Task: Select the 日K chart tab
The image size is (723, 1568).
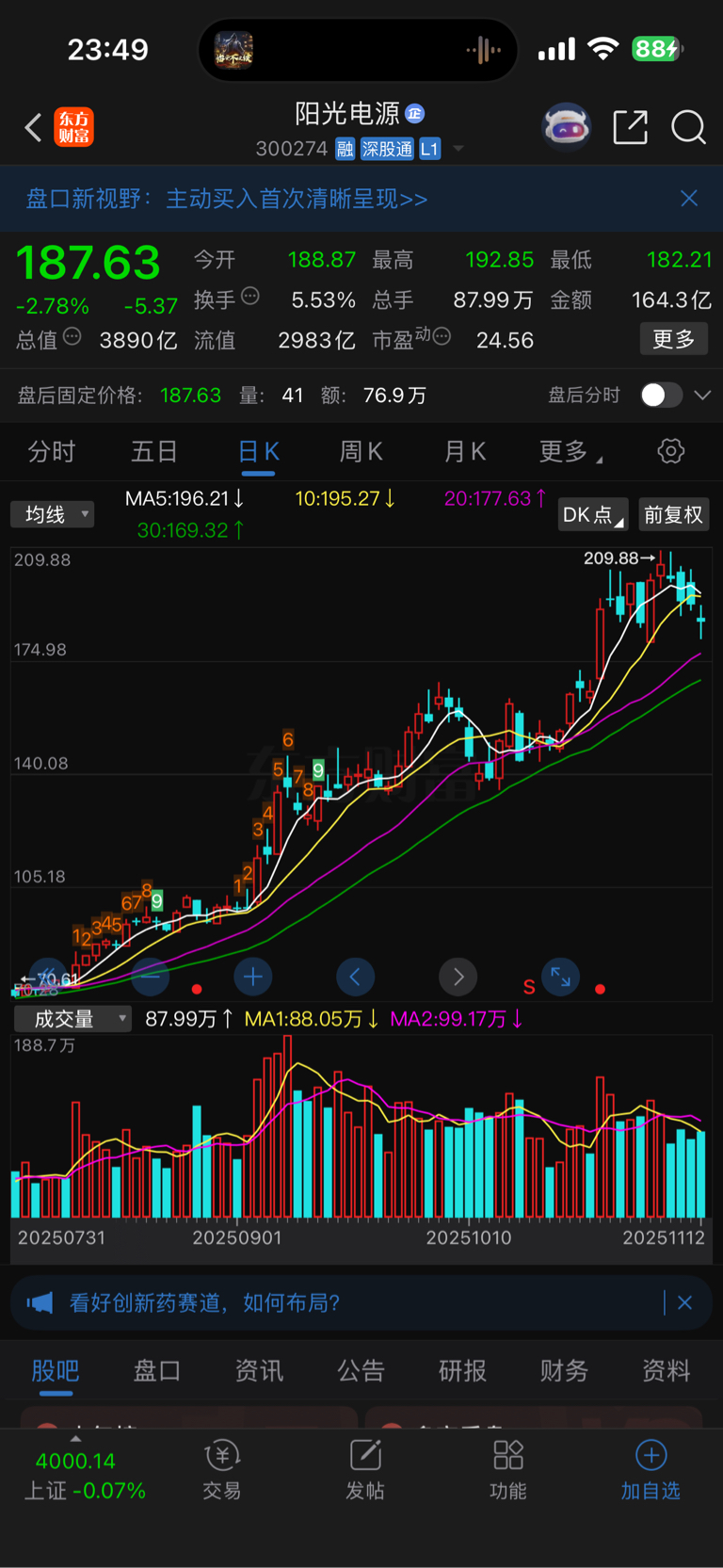Action: pyautogui.click(x=258, y=452)
